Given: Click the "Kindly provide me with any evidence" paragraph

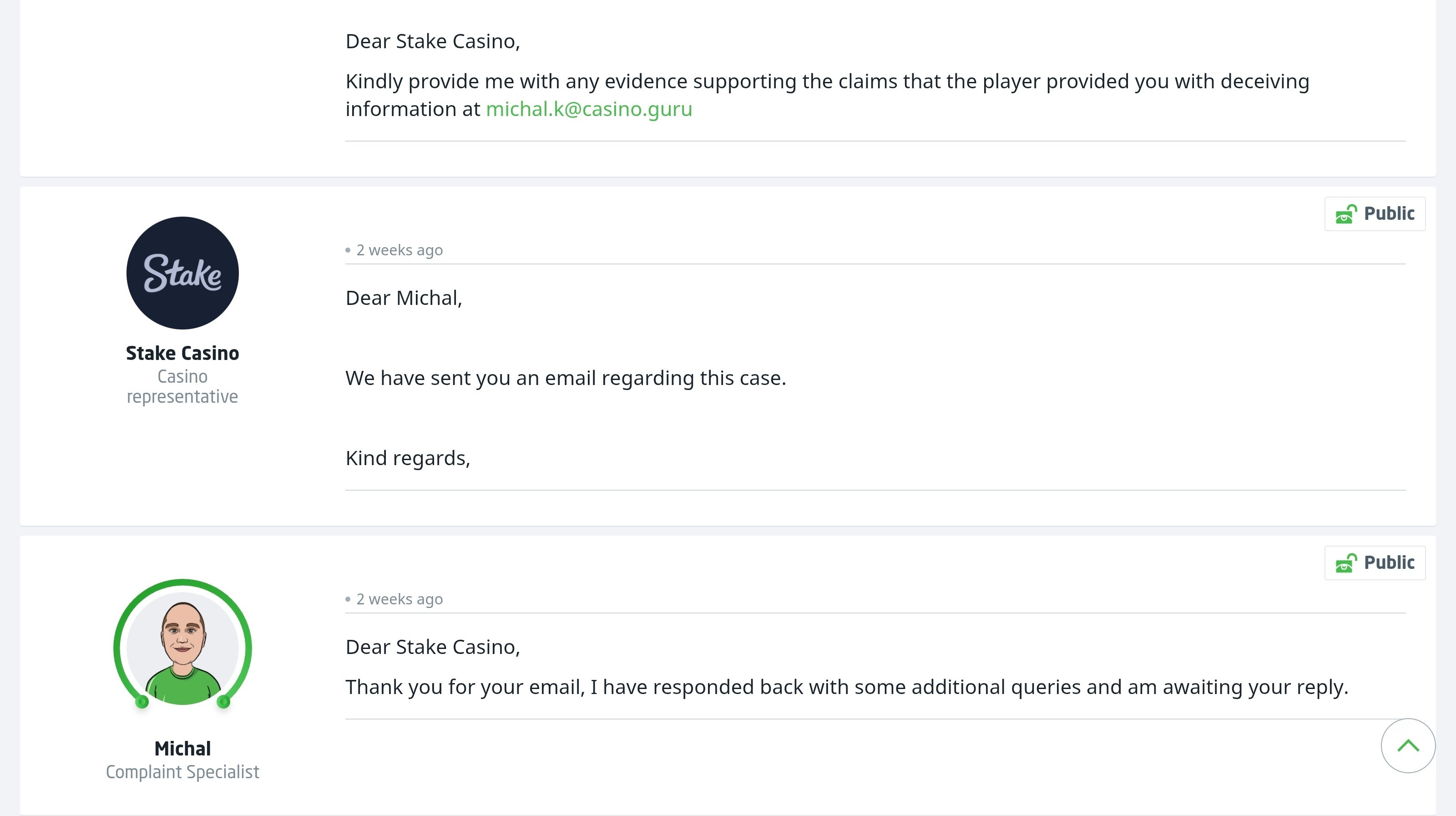Looking at the screenshot, I should [828, 95].
